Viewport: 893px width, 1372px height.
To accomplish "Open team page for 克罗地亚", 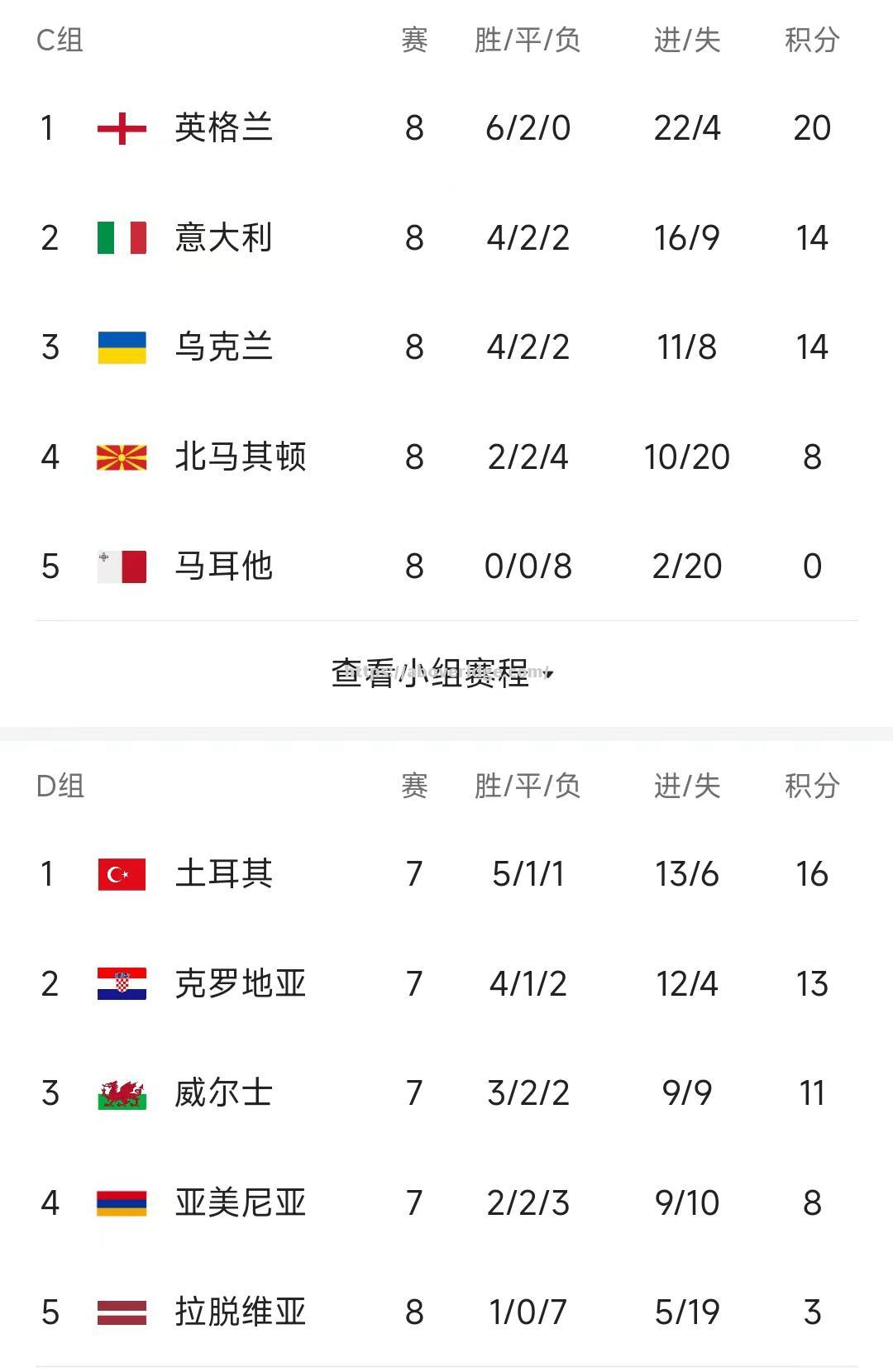I will [241, 984].
